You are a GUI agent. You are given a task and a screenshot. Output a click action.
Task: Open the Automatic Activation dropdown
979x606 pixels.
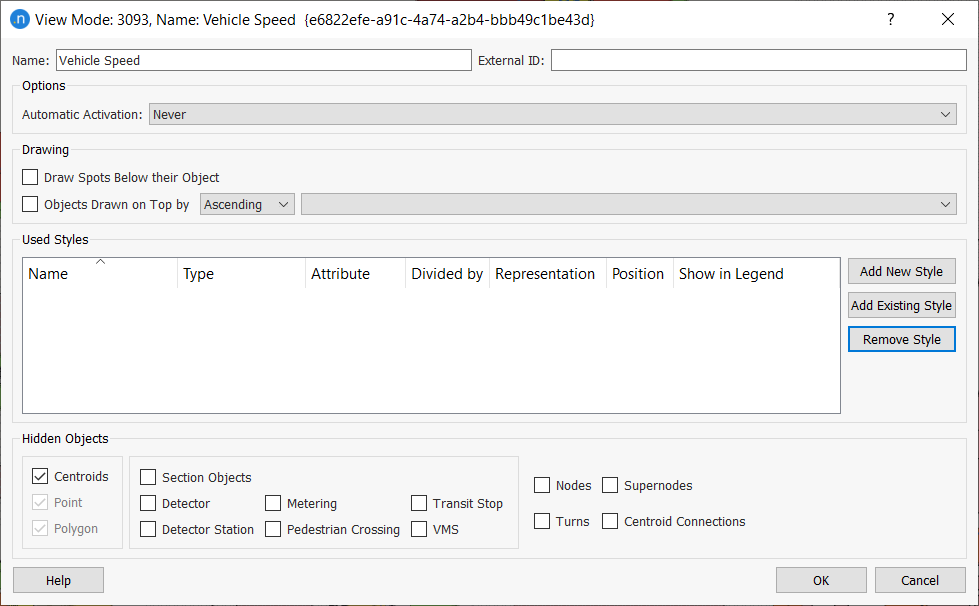[553, 115]
